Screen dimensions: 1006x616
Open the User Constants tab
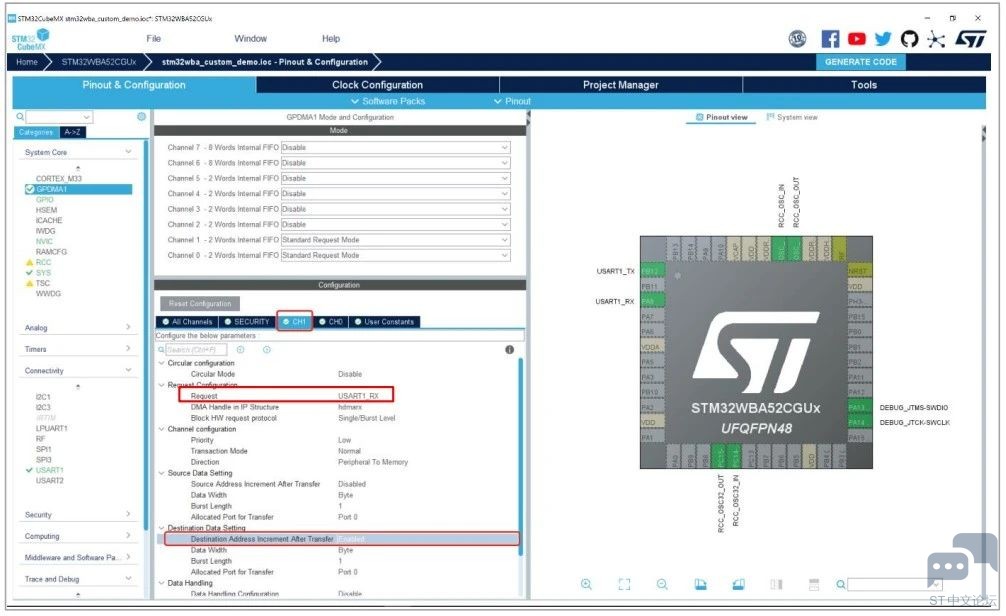(384, 321)
